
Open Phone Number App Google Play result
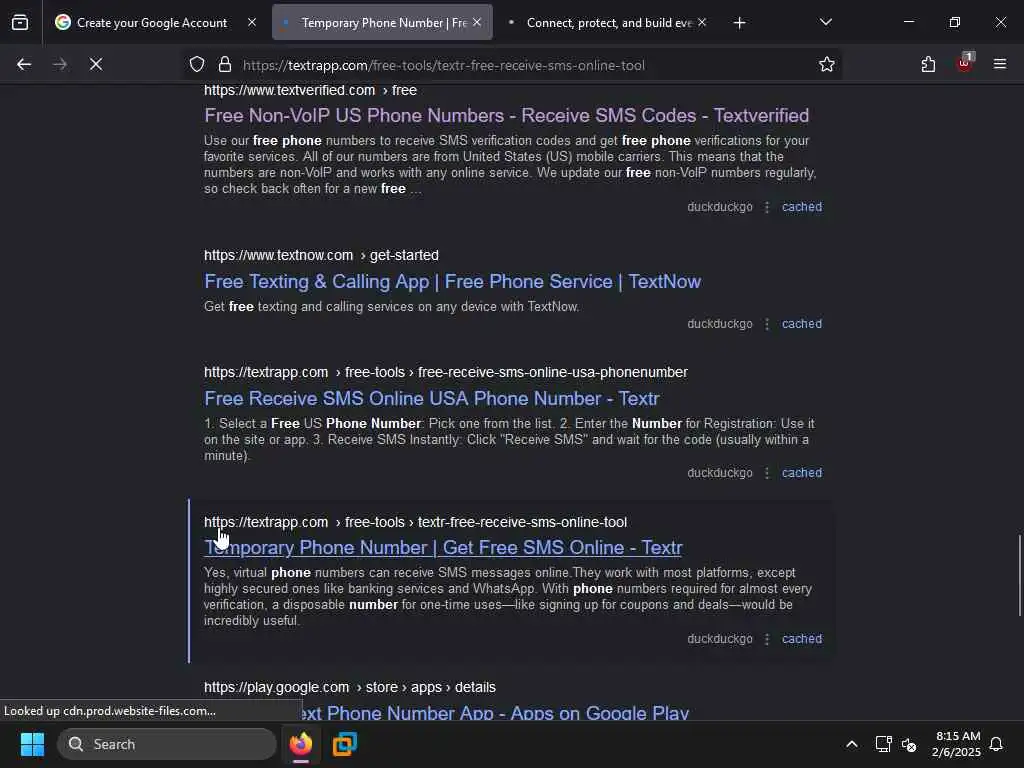[496, 712]
